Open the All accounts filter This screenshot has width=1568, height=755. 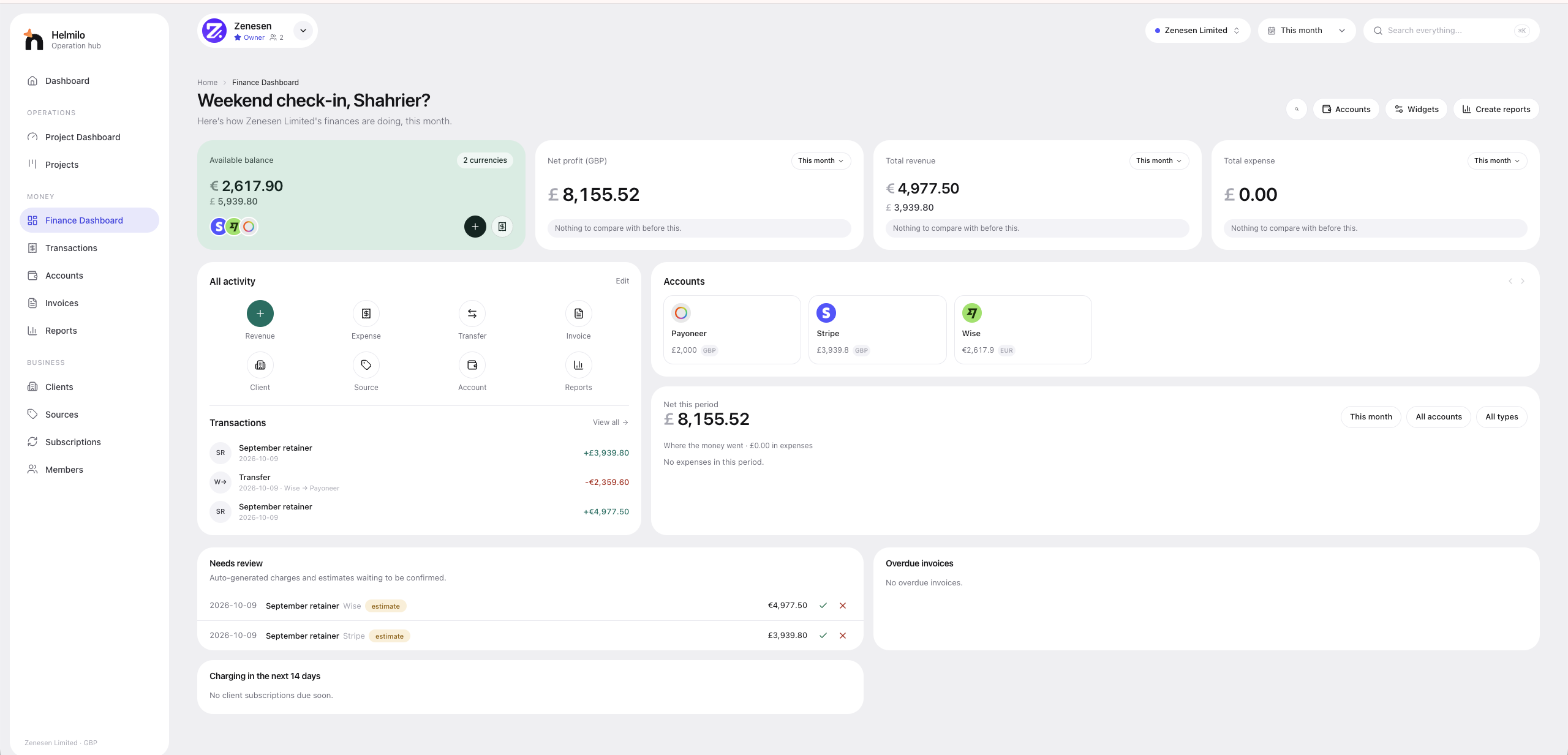[1439, 417]
